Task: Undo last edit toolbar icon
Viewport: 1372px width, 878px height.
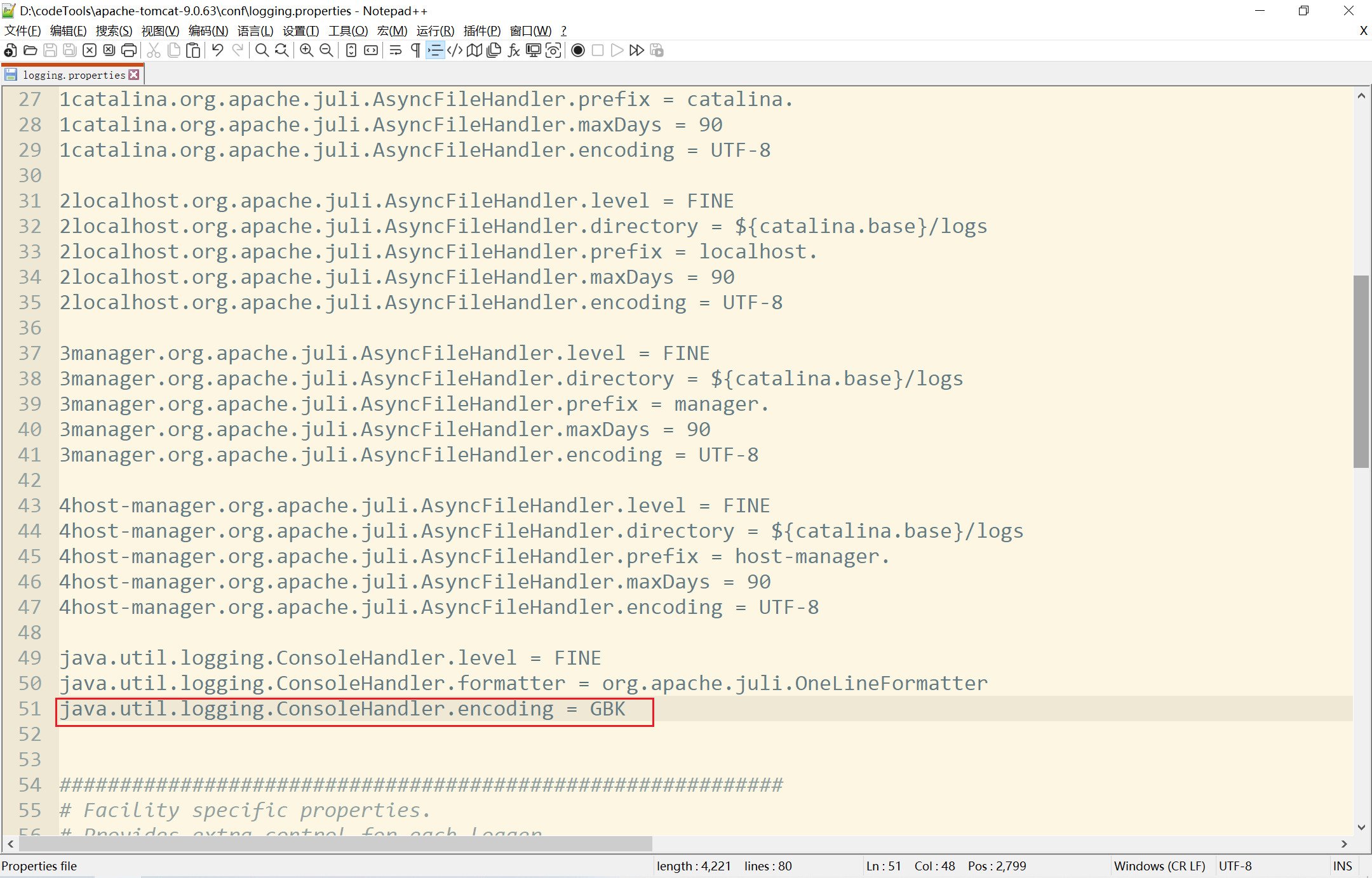Action: click(x=218, y=51)
